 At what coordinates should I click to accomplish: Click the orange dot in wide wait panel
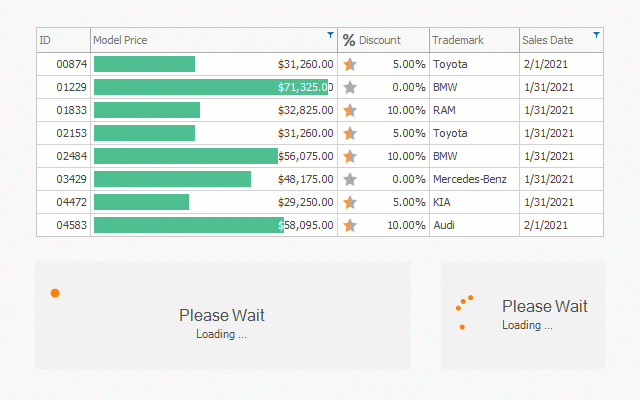pyautogui.click(x=55, y=293)
